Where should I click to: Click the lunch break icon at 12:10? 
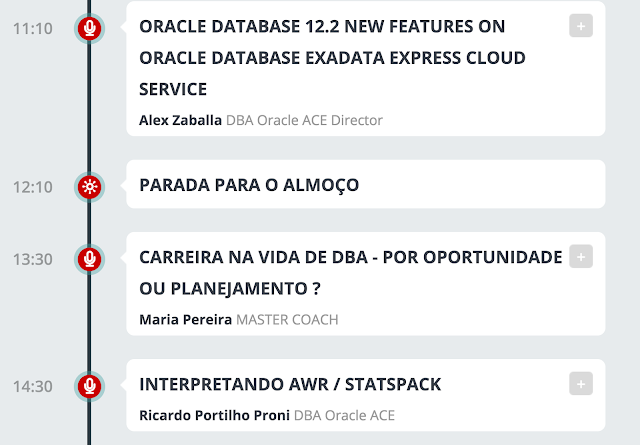pyautogui.click(x=89, y=187)
